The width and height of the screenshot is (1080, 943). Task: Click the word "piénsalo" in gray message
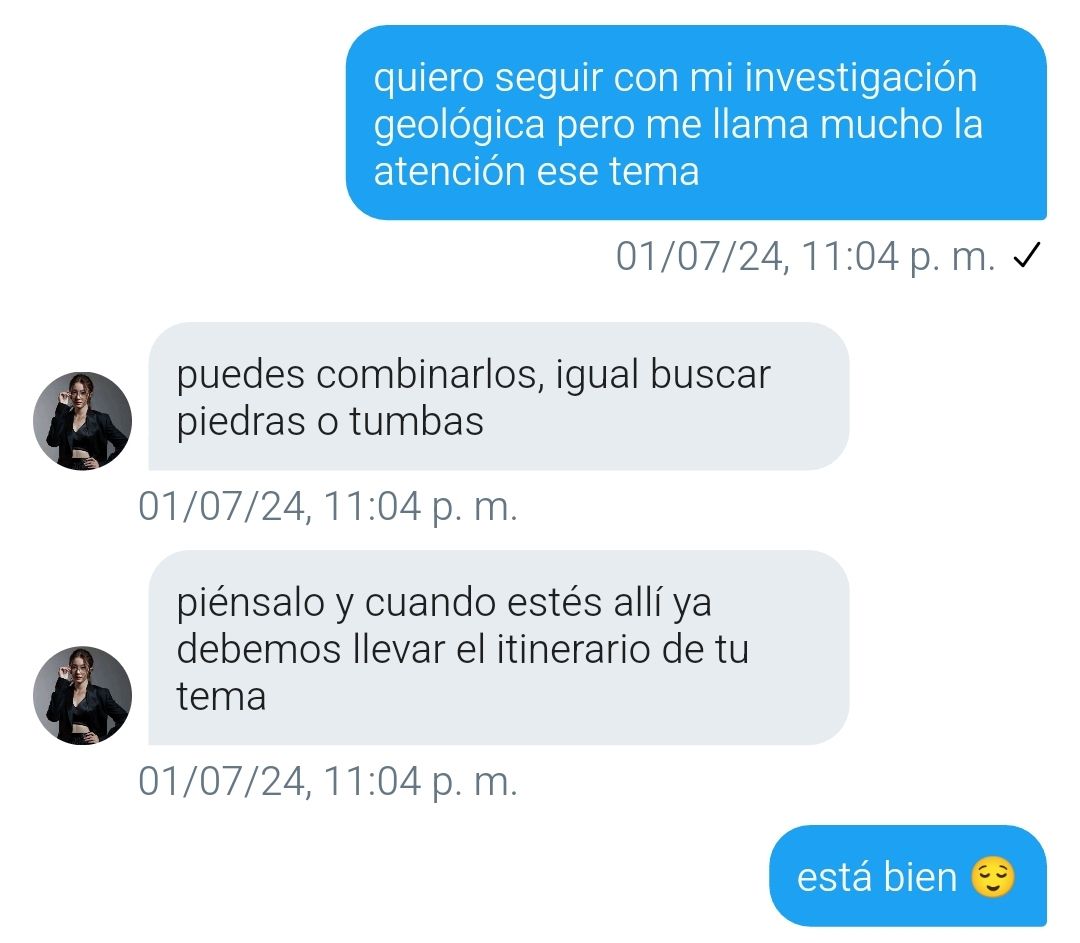pos(251,604)
